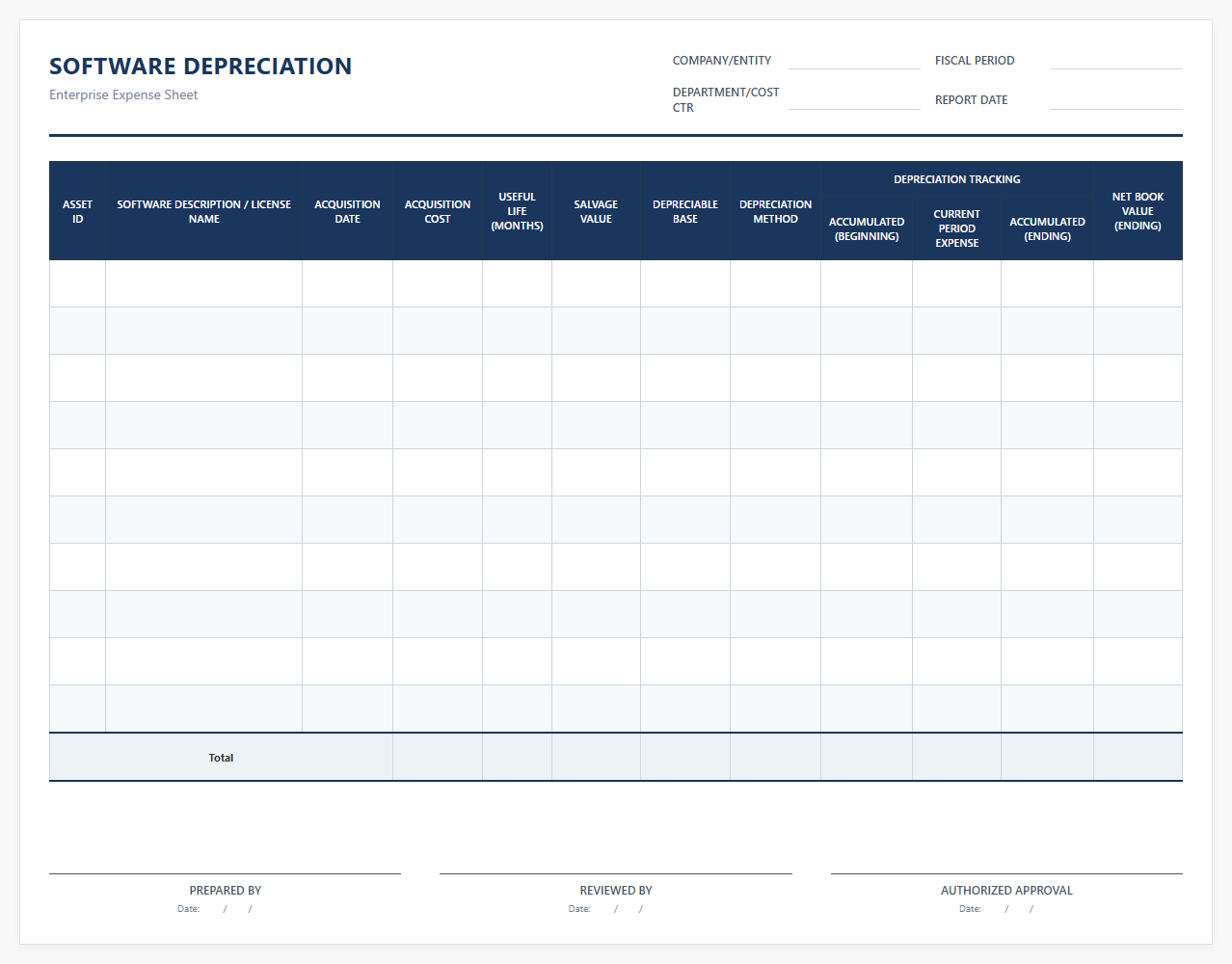Image resolution: width=1232 pixels, height=964 pixels.
Task: Click the date field under 'AUTHORIZED APPROVAL'
Action: pyautogui.click(x=997, y=909)
